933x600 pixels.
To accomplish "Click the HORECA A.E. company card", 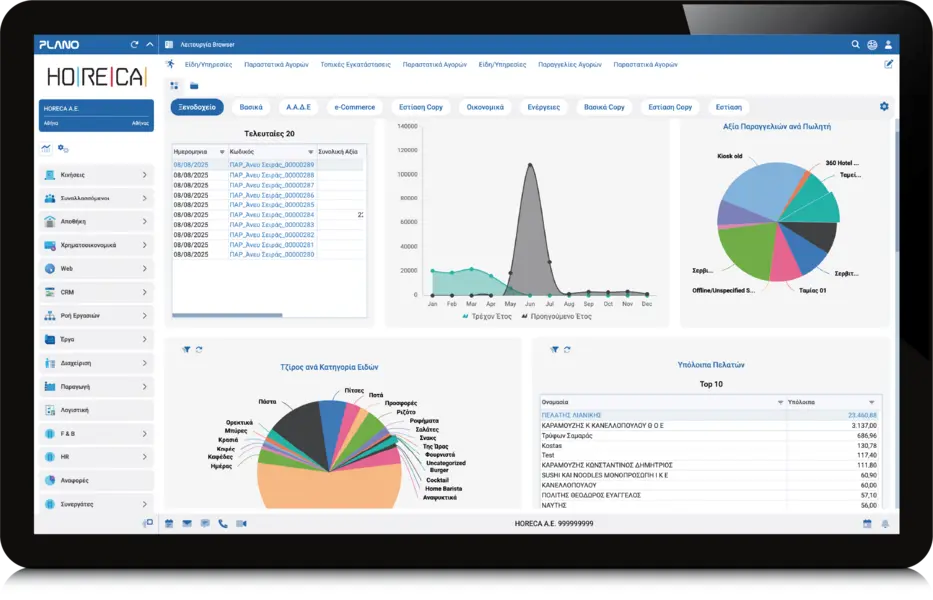I will pyautogui.click(x=96, y=115).
